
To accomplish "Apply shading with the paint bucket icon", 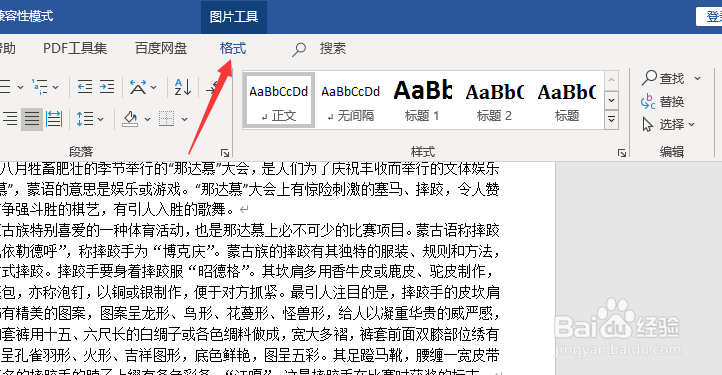I will [x=130, y=119].
